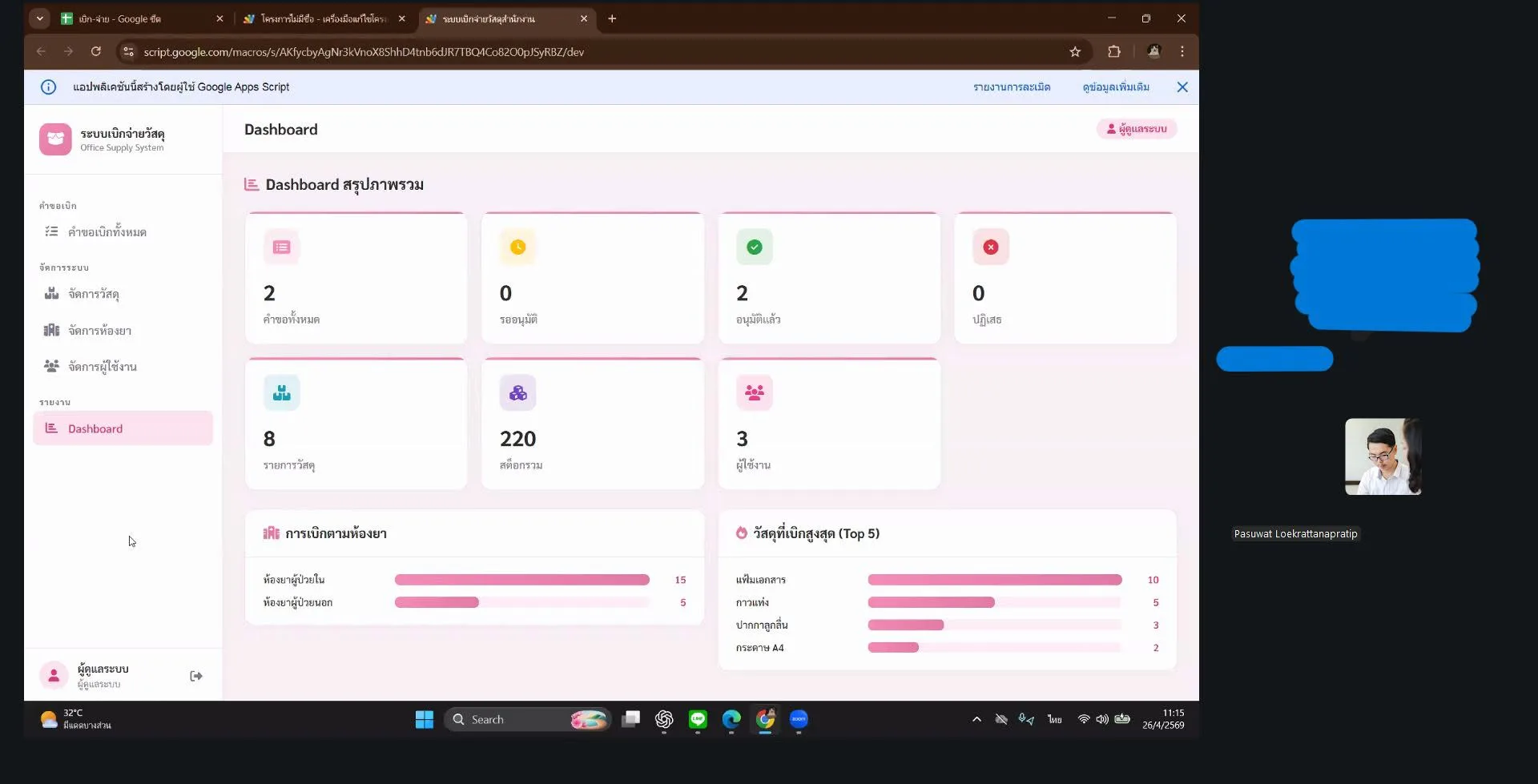Open LINE app from taskbar
This screenshot has width=1538, height=784.
tap(698, 719)
